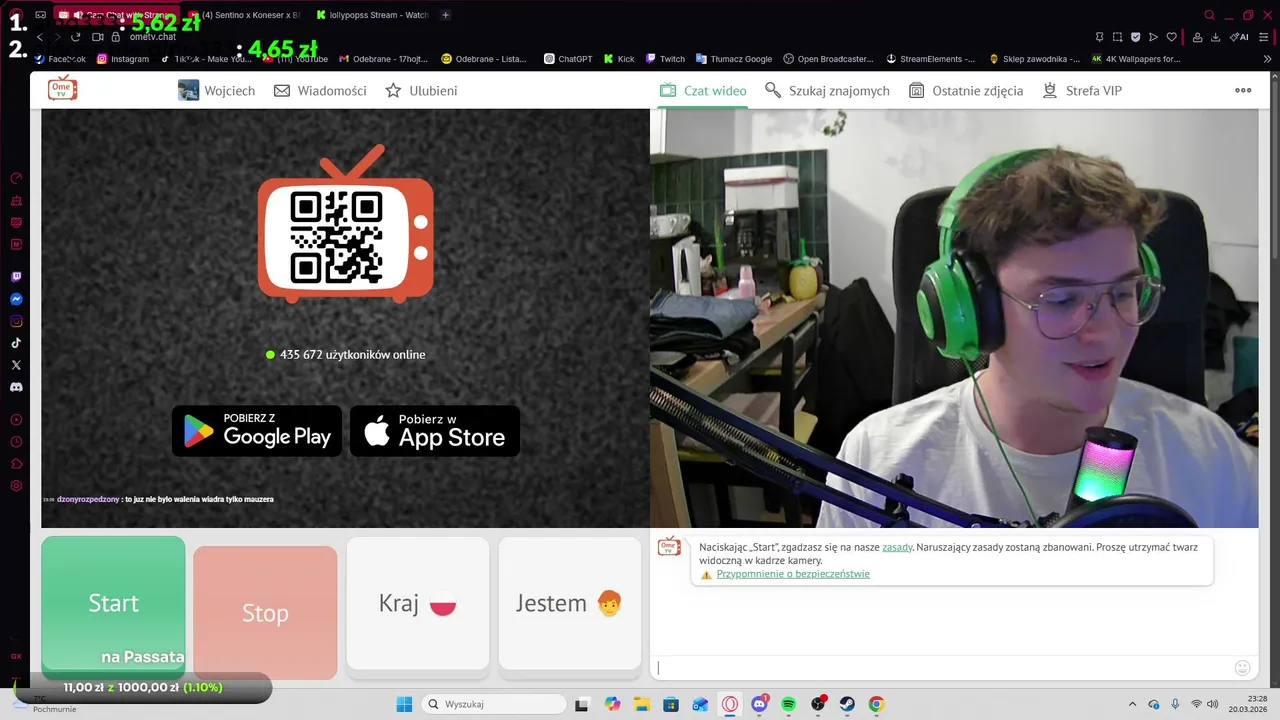Open Open Broadcaster bookmark
The height and width of the screenshot is (720, 1280).
coord(828,59)
